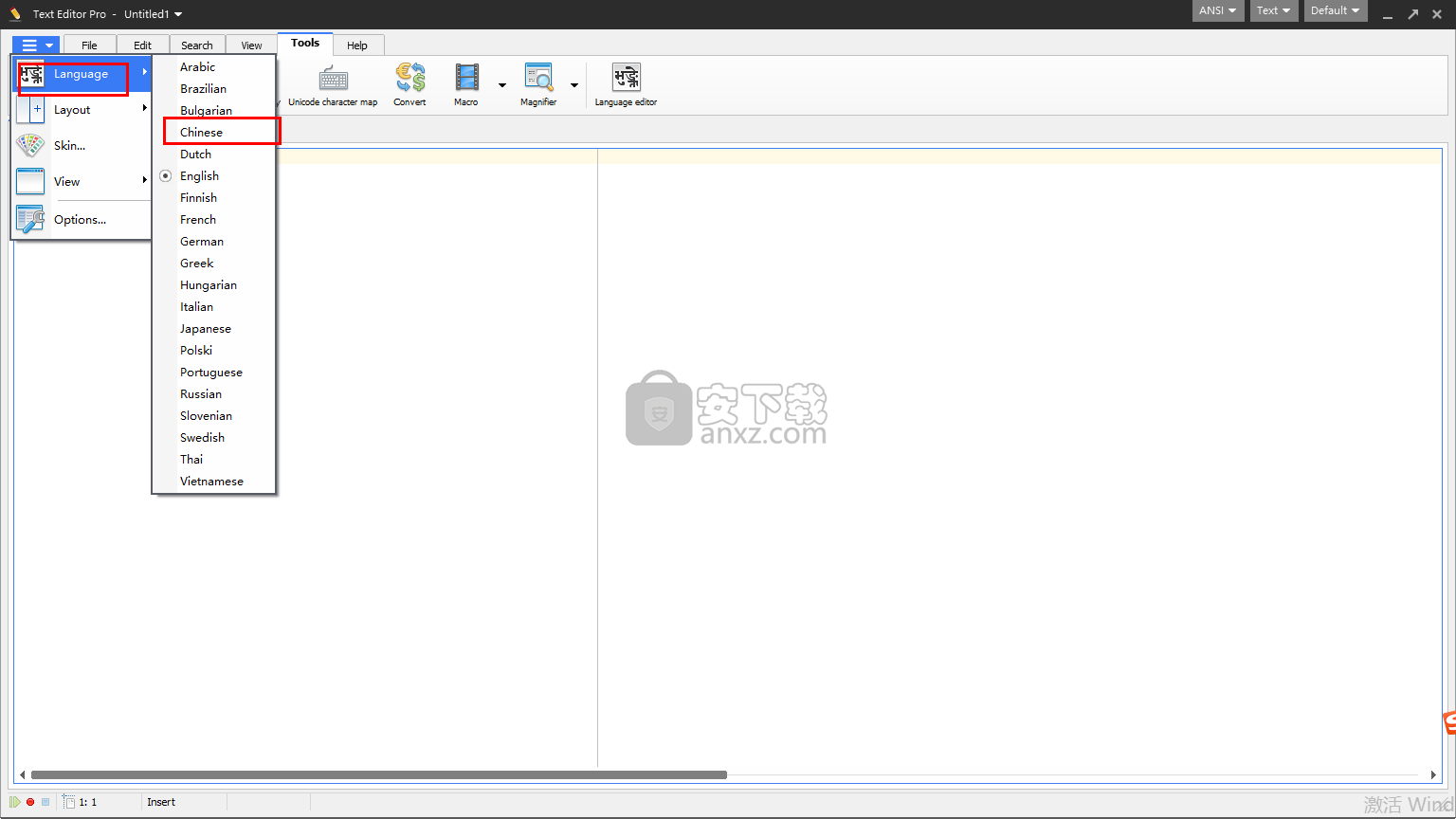Click the scrollbar left arrow
Viewport: 1456px width, 819px height.
click(x=23, y=774)
